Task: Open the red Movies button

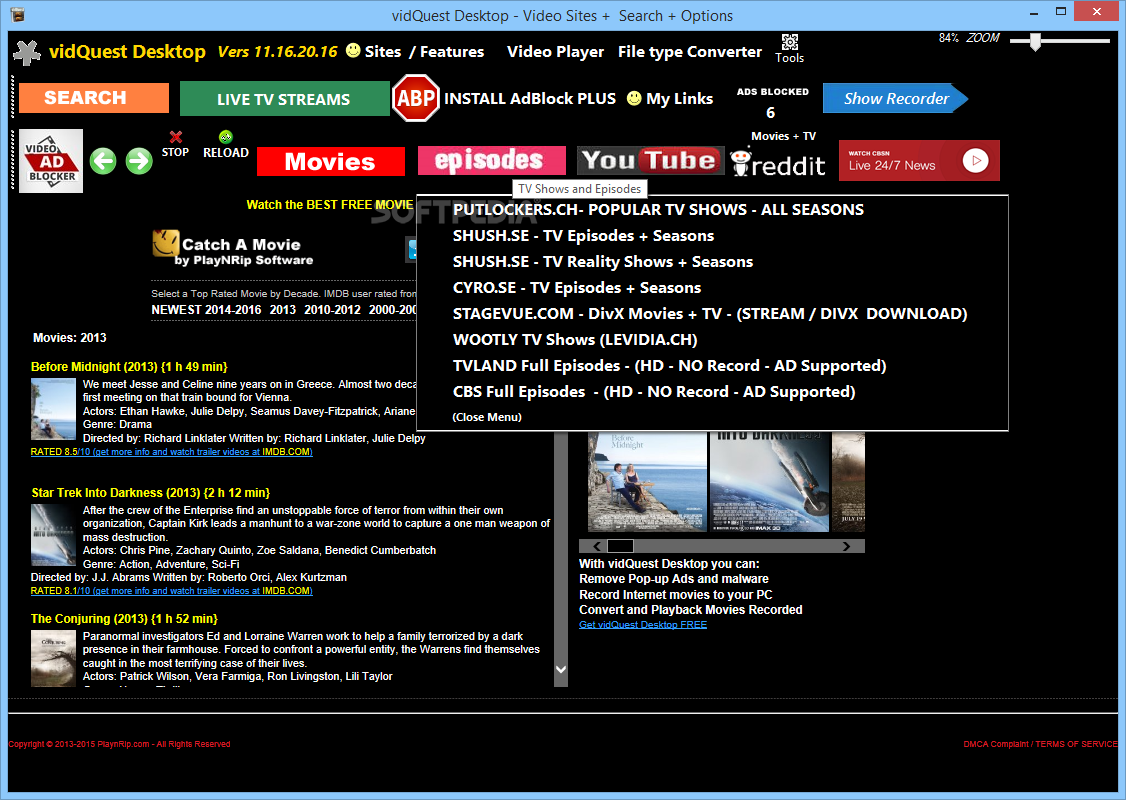Action: pyautogui.click(x=331, y=162)
